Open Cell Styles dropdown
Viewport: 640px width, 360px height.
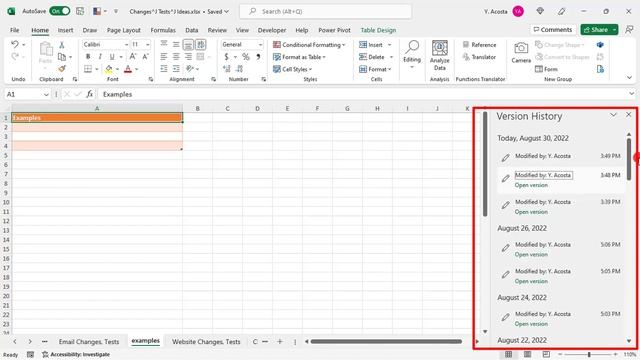point(292,69)
